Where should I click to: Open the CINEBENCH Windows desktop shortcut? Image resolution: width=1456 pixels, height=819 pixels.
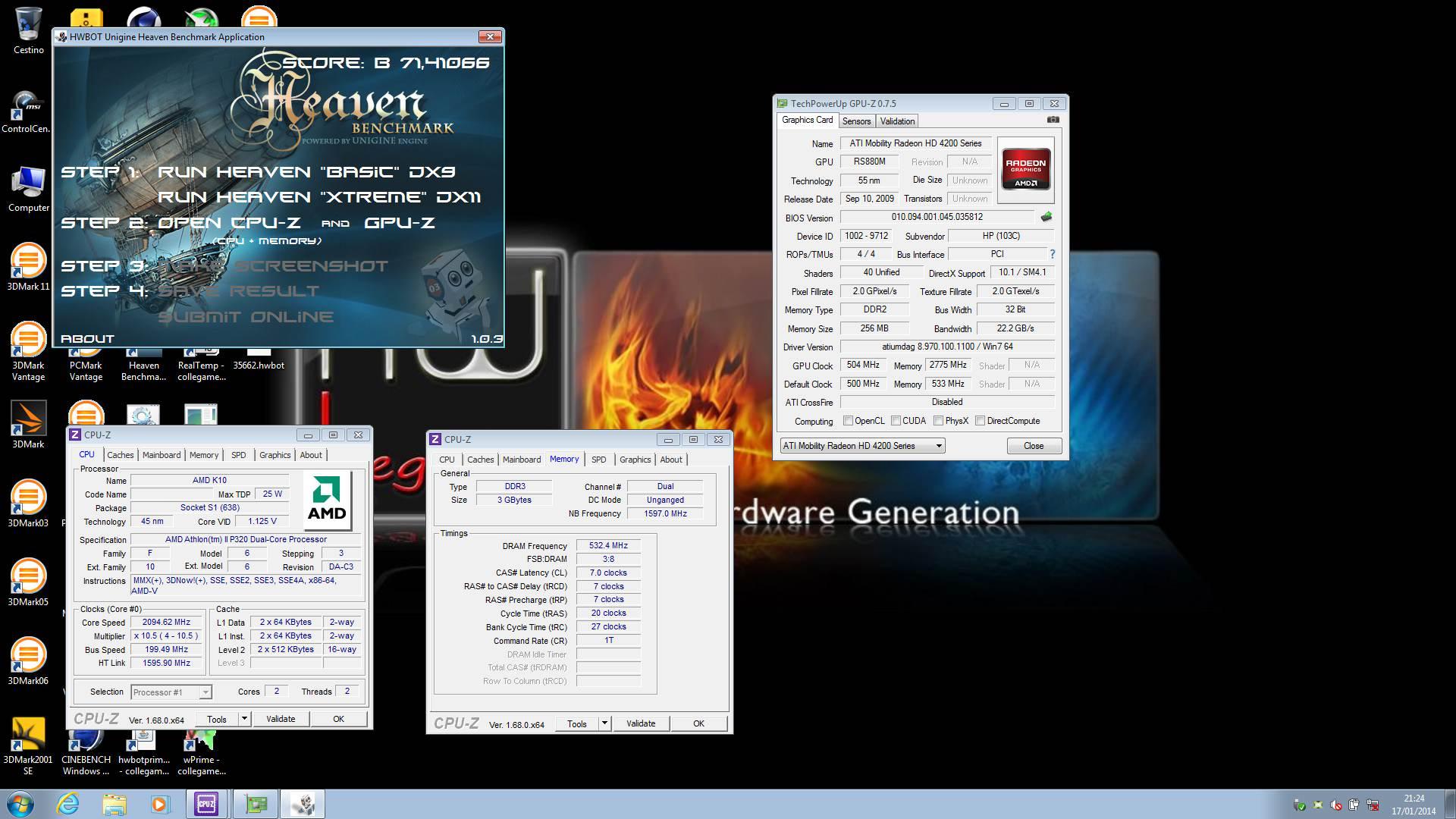(x=86, y=754)
